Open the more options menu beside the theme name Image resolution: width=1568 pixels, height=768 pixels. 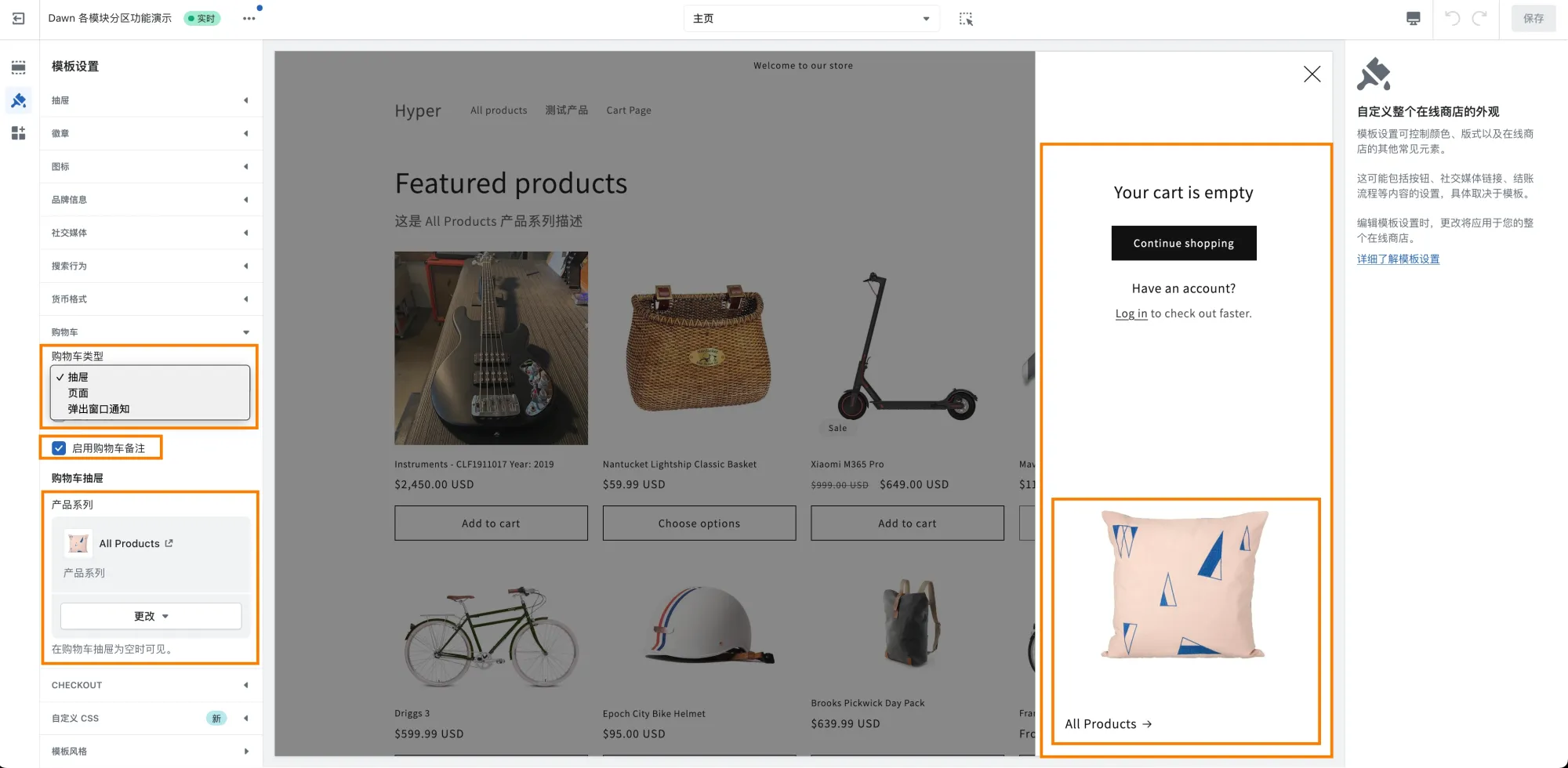tap(249, 17)
